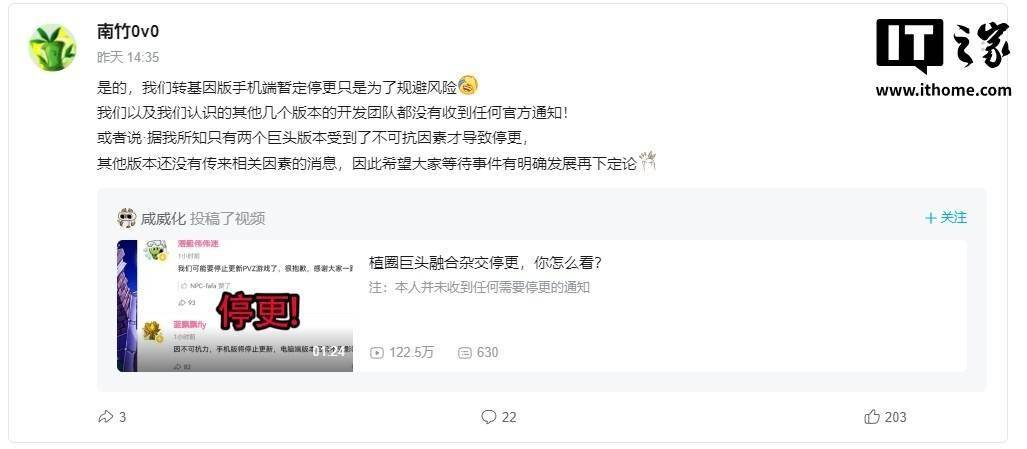The height and width of the screenshot is (449, 1027).
Task: Click the IT之家 watermark logo
Action: click(x=943, y=45)
